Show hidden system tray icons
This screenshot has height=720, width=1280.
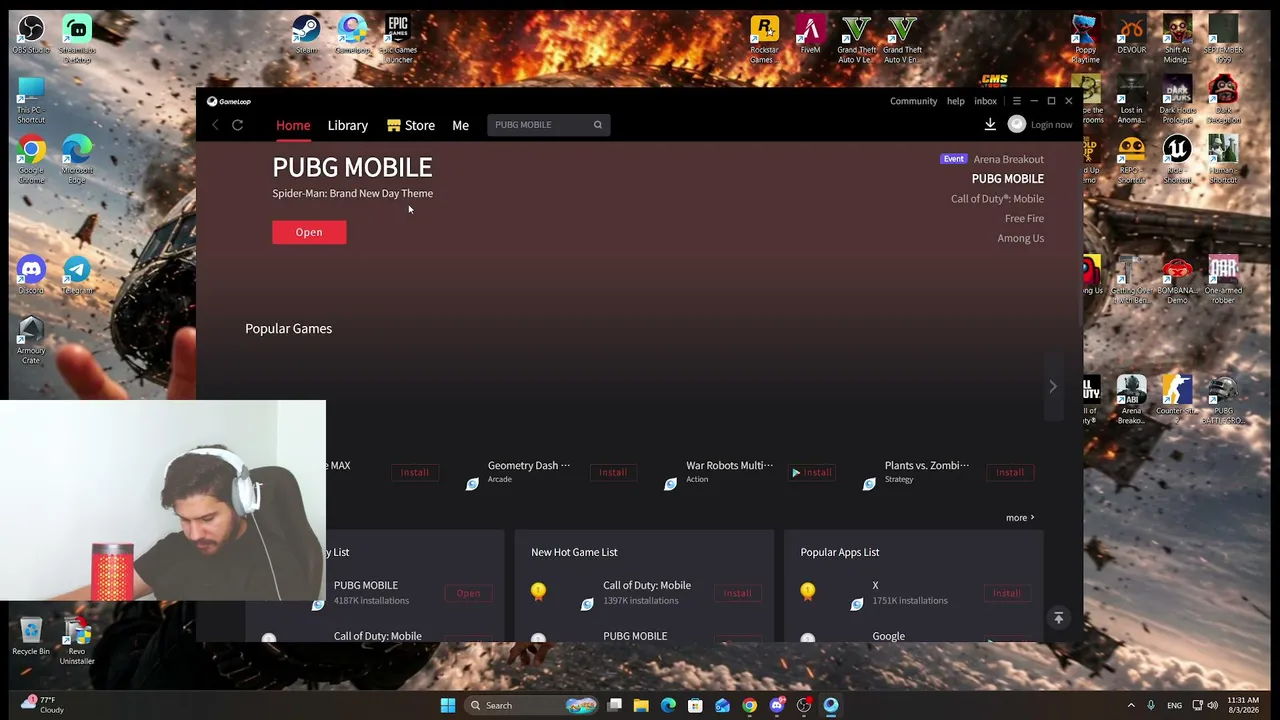point(1131,705)
